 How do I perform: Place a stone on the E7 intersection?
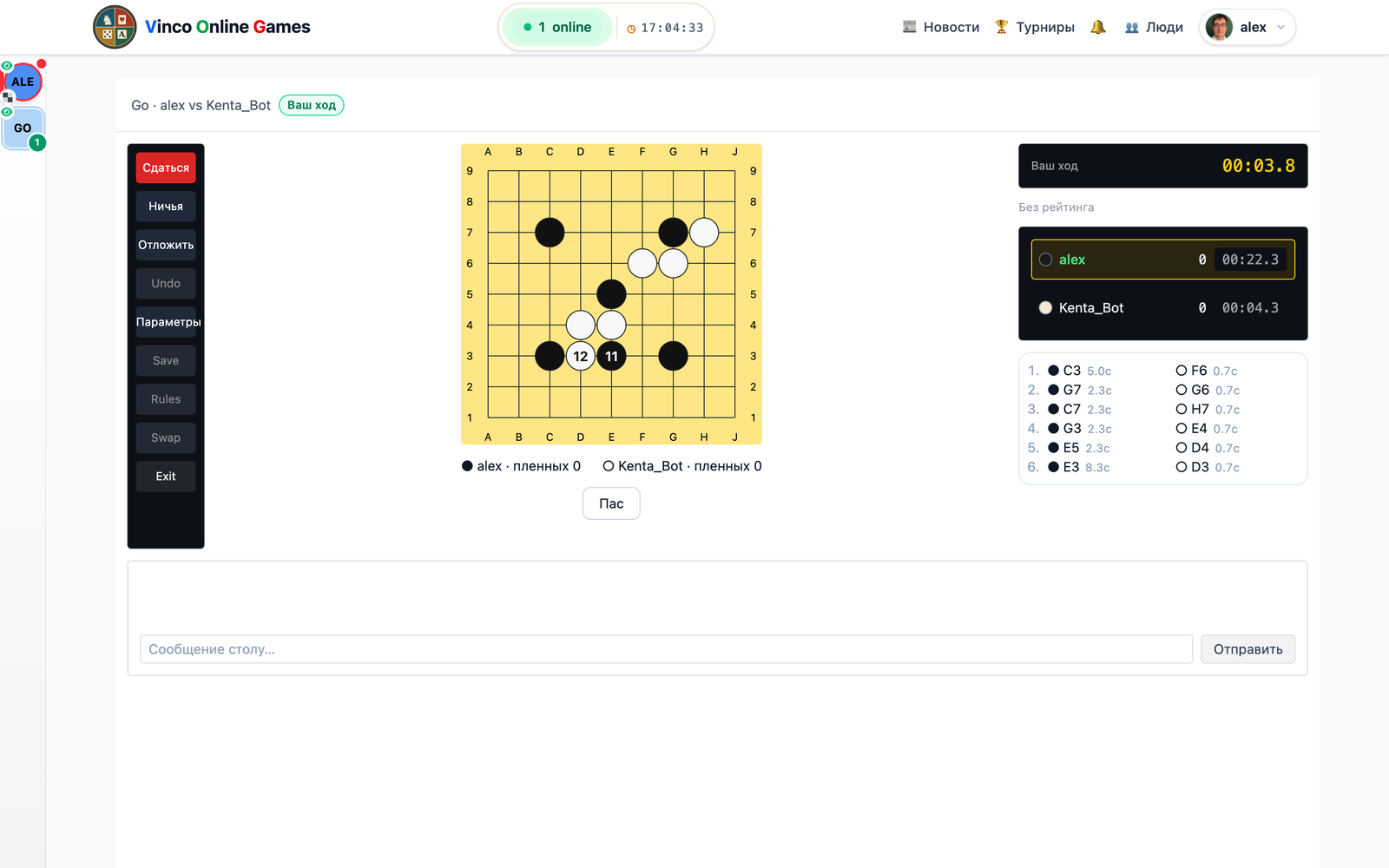coord(612,233)
